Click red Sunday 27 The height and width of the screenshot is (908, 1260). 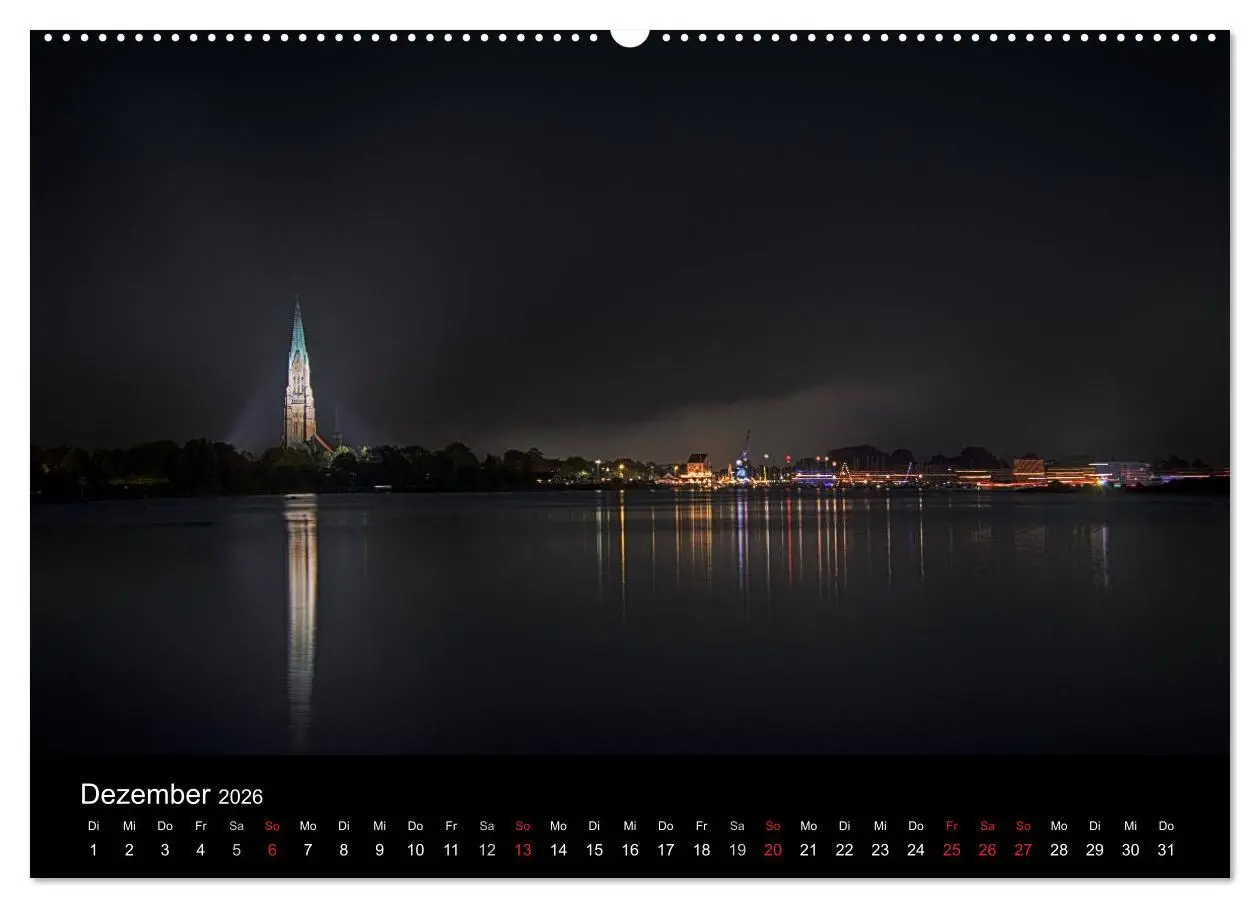[x=1023, y=850]
